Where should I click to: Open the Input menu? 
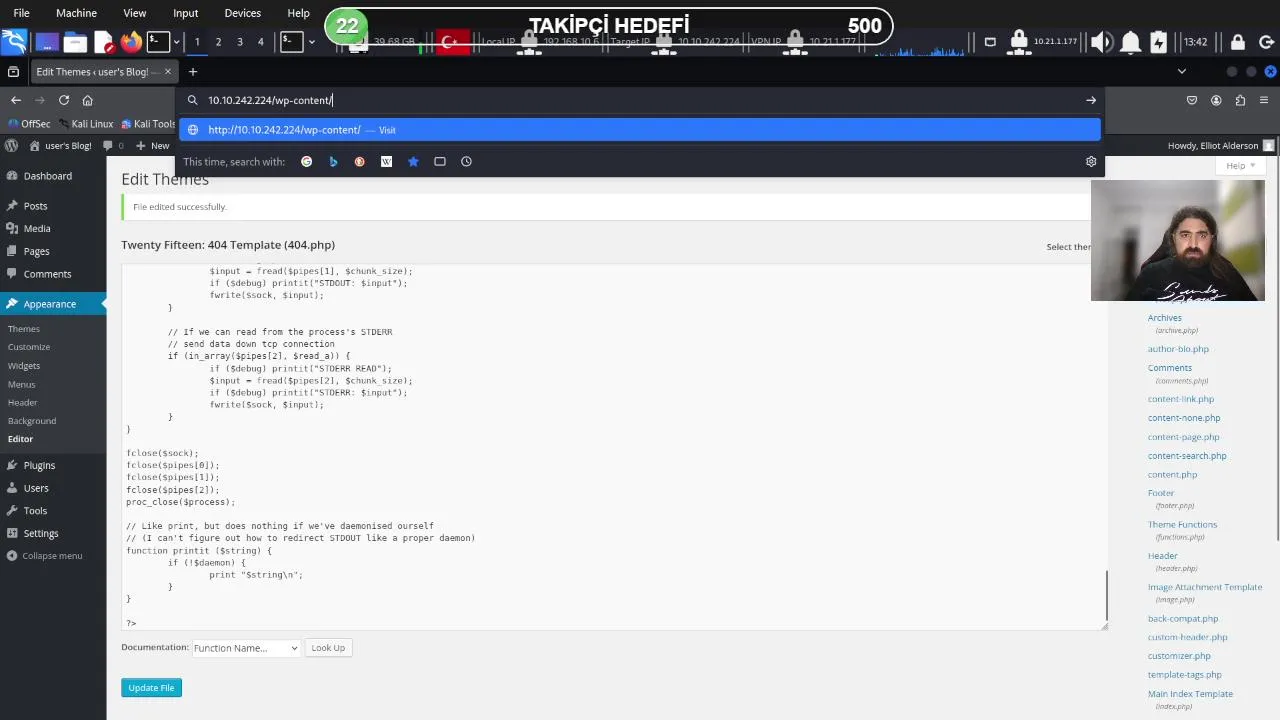click(186, 13)
